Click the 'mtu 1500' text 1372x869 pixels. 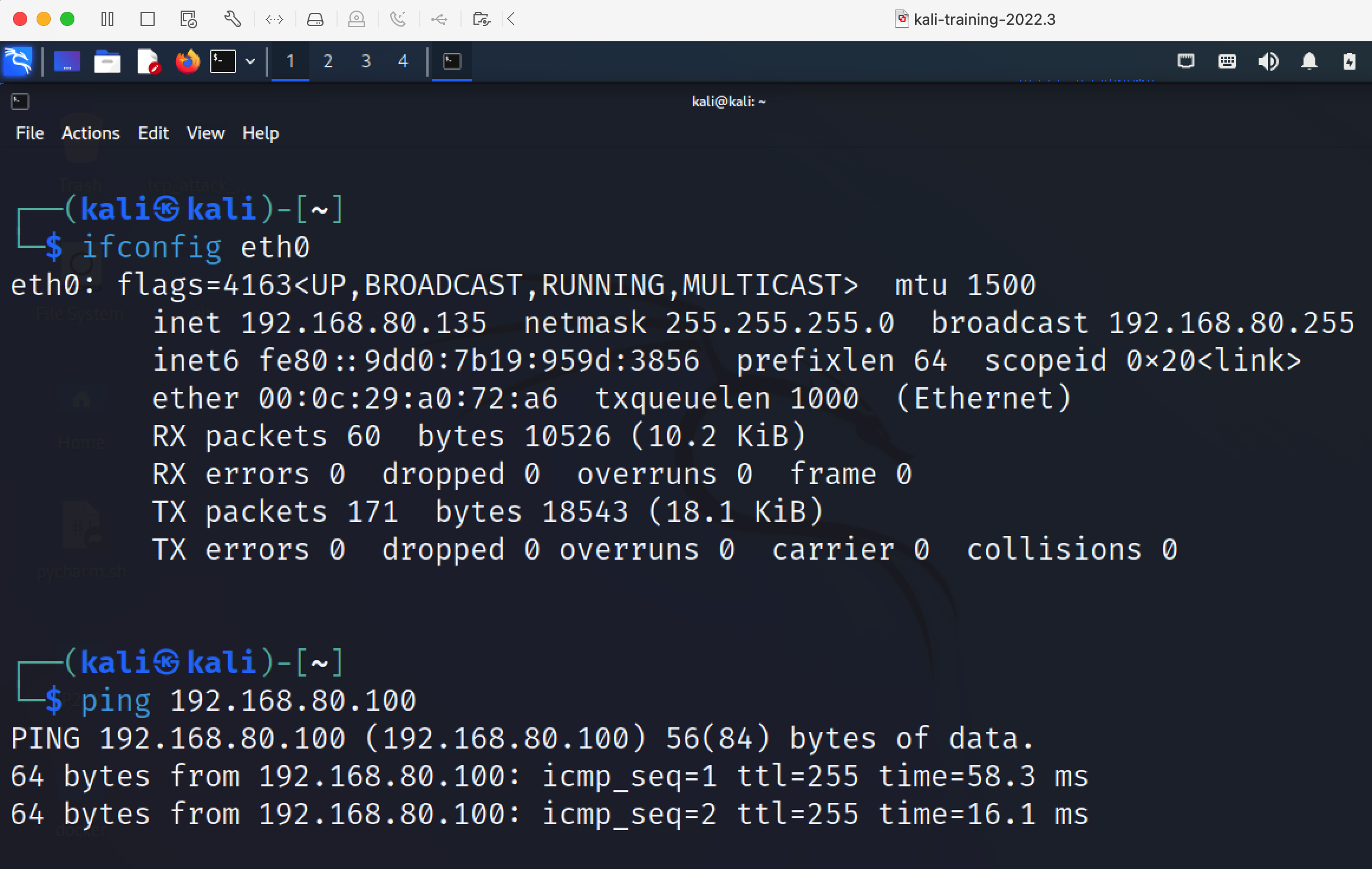pyautogui.click(x=965, y=285)
